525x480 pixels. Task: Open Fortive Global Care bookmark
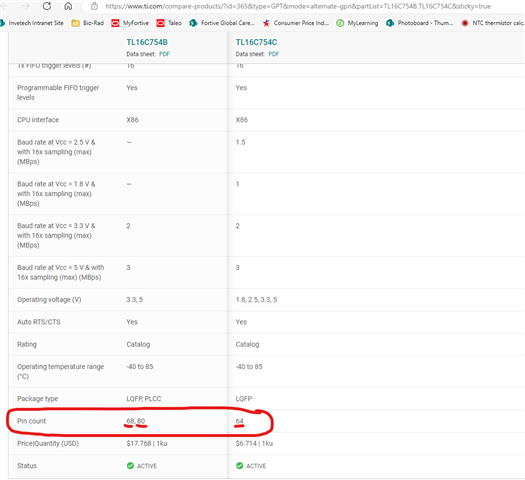[222, 23]
